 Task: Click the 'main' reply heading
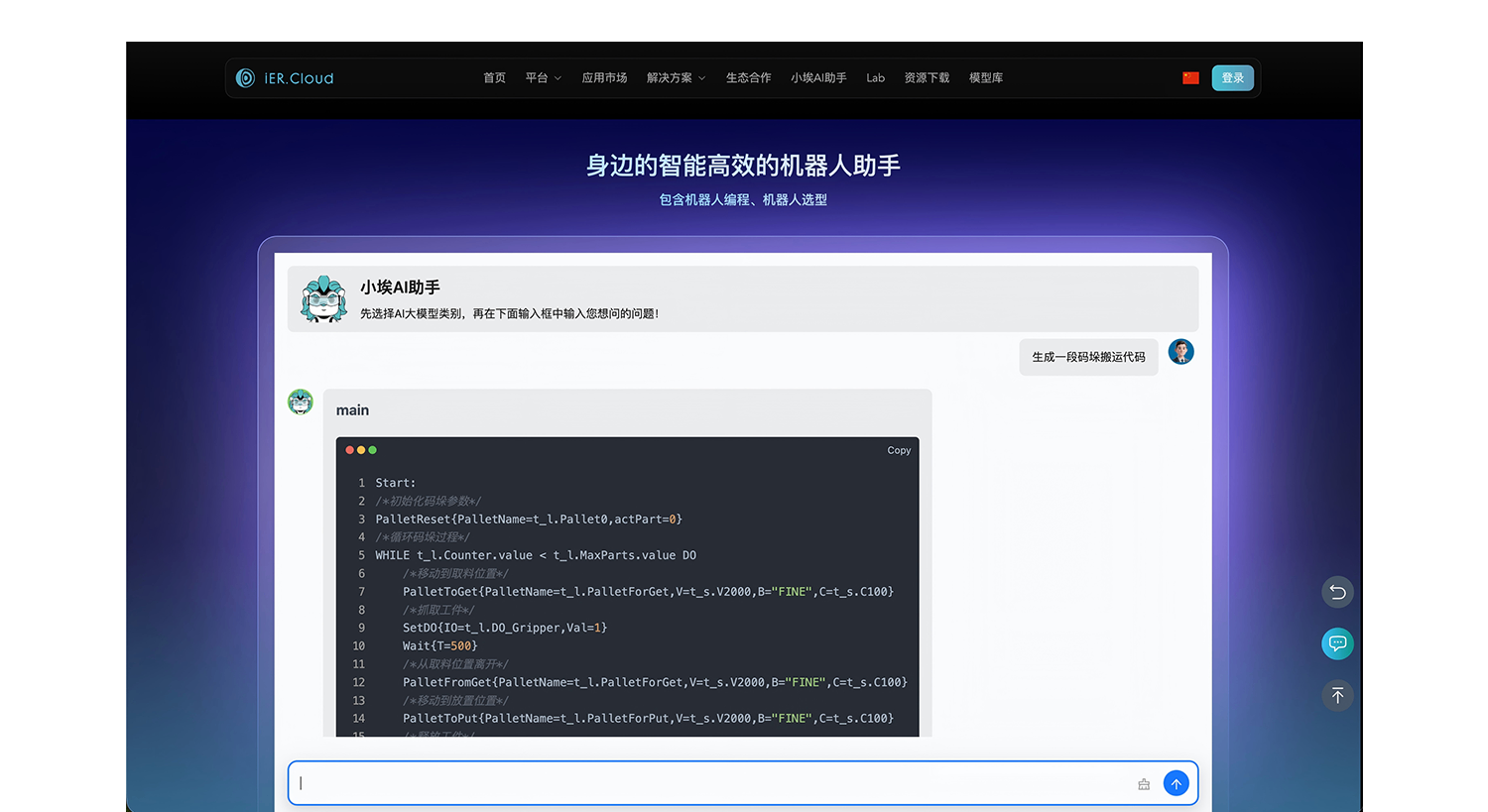point(352,410)
